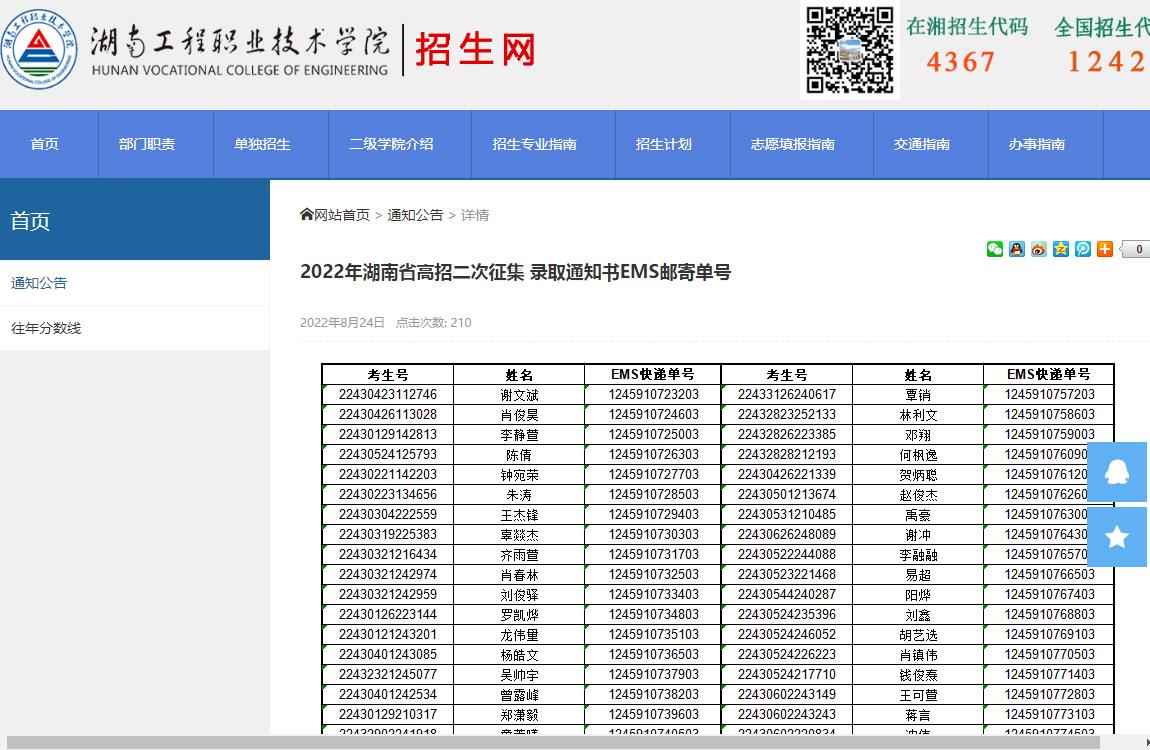The width and height of the screenshot is (1150, 750).
Task: Click the first EMS快递单号 column header
Action: pos(653,375)
